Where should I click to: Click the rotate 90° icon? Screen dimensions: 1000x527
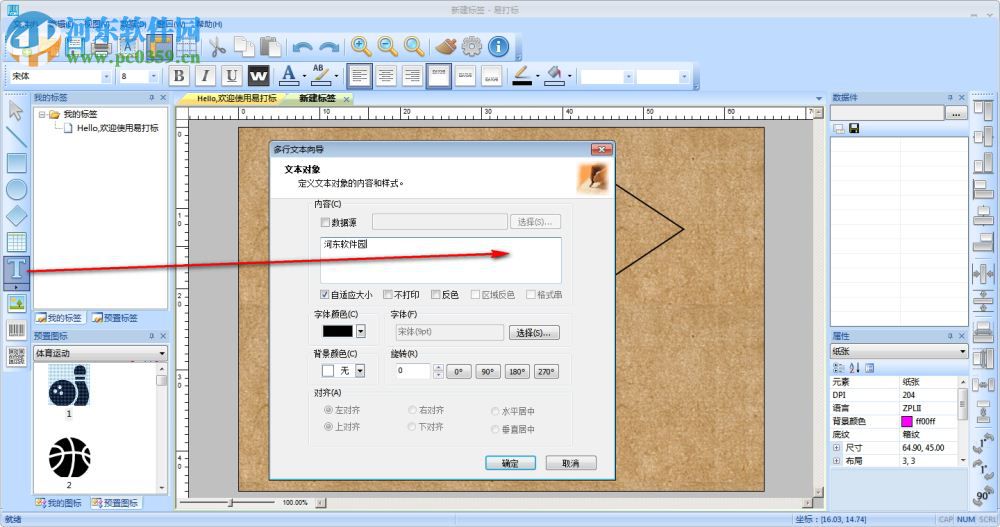tap(983, 495)
